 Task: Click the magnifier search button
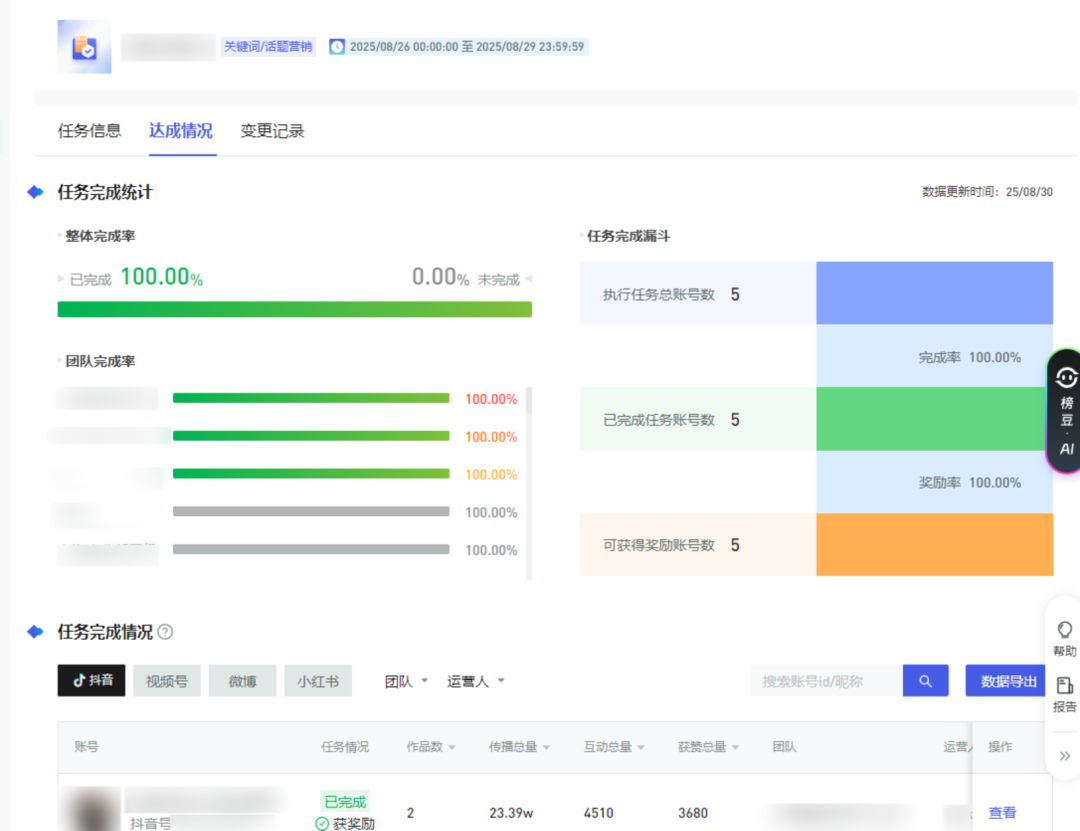(925, 681)
